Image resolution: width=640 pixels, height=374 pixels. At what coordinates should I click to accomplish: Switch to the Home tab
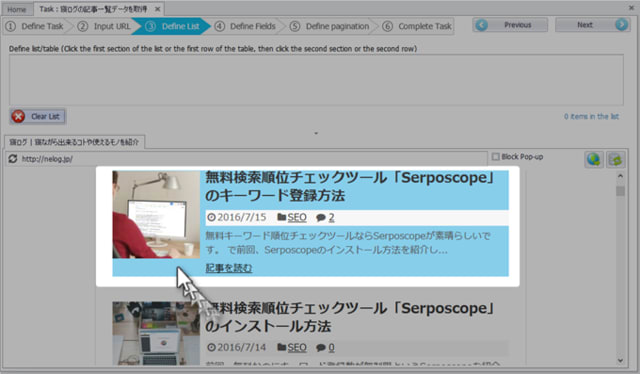pos(16,9)
